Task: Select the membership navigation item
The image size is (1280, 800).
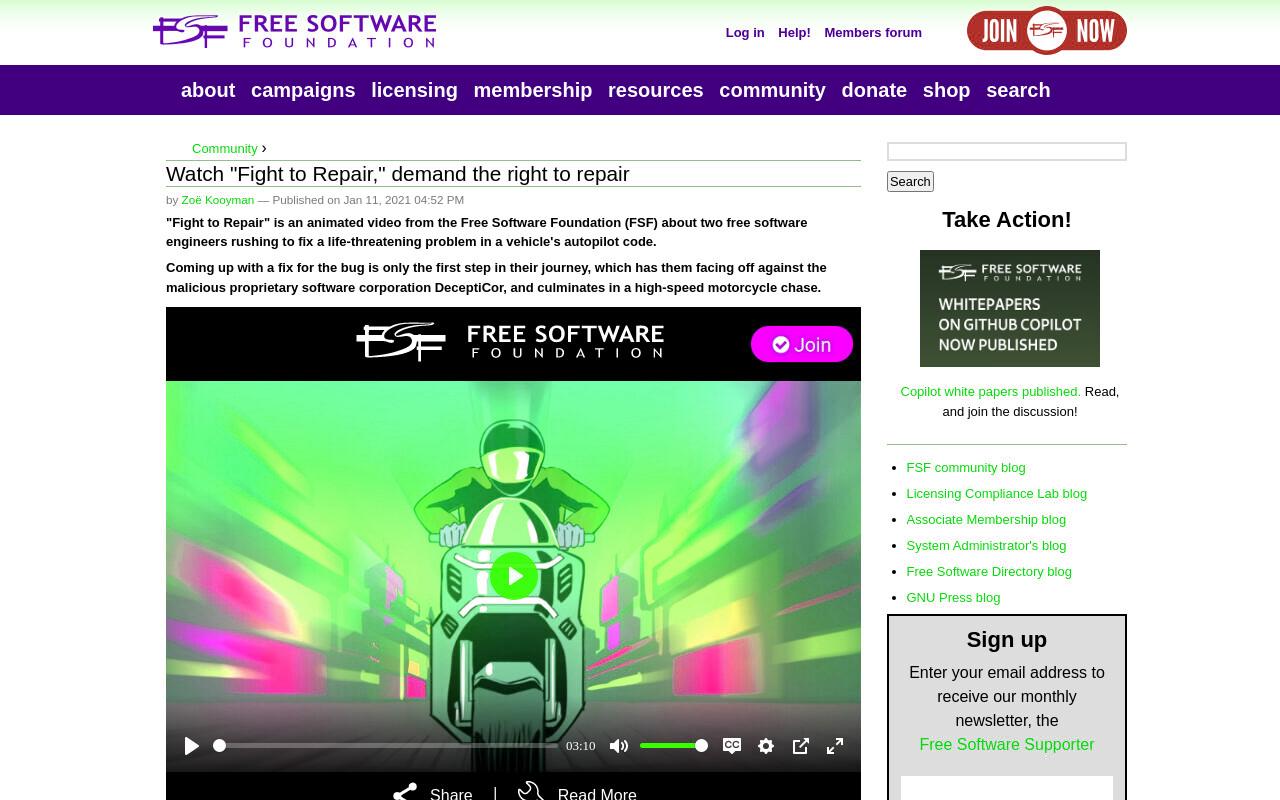Action: click(533, 90)
